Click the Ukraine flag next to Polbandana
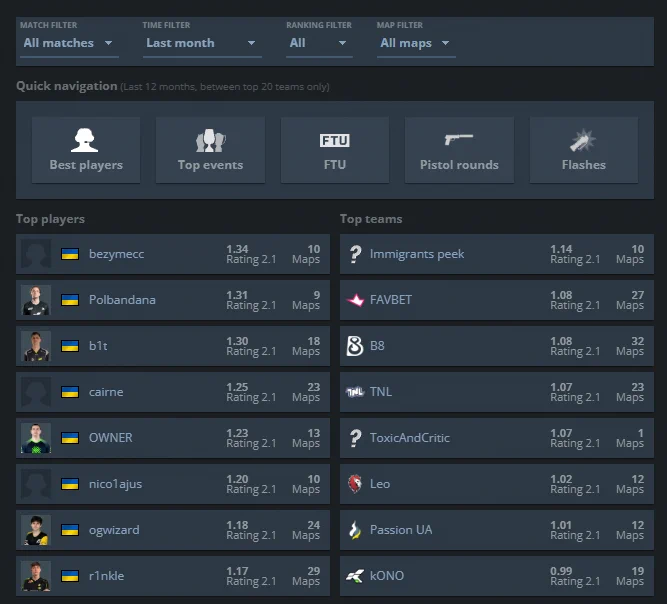This screenshot has height=604, width=667. [70, 300]
